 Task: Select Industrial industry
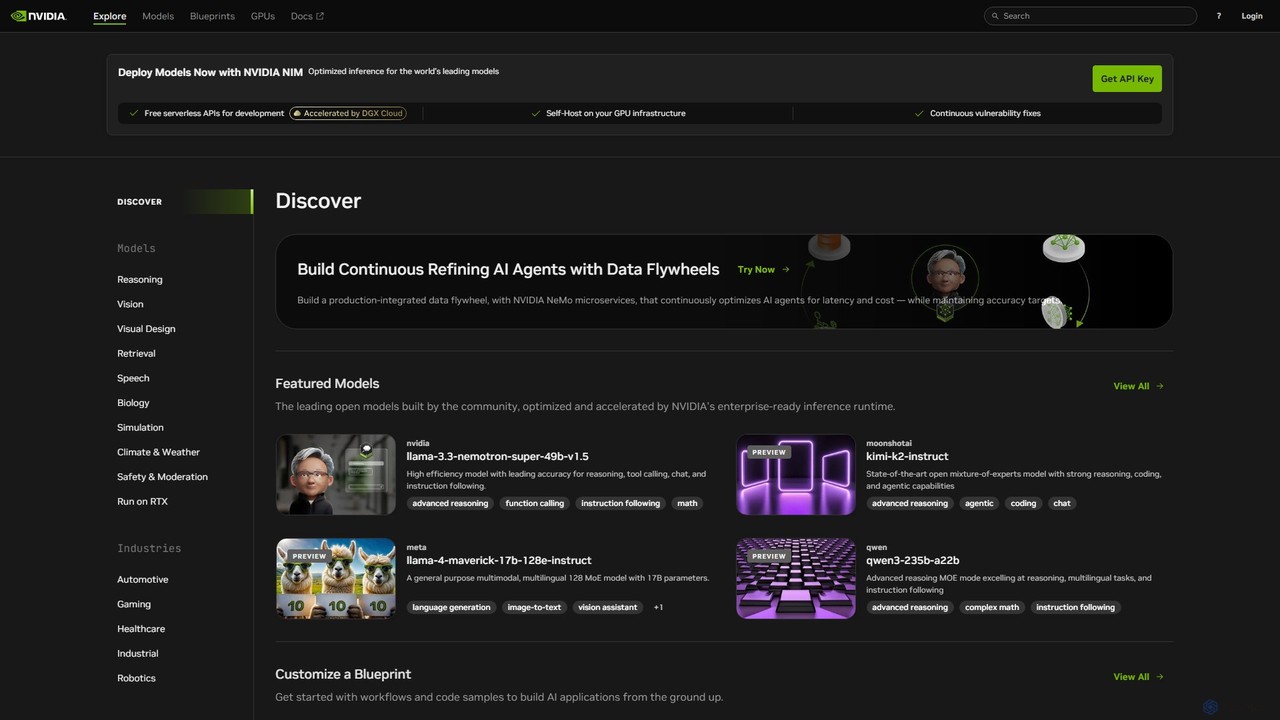click(137, 653)
